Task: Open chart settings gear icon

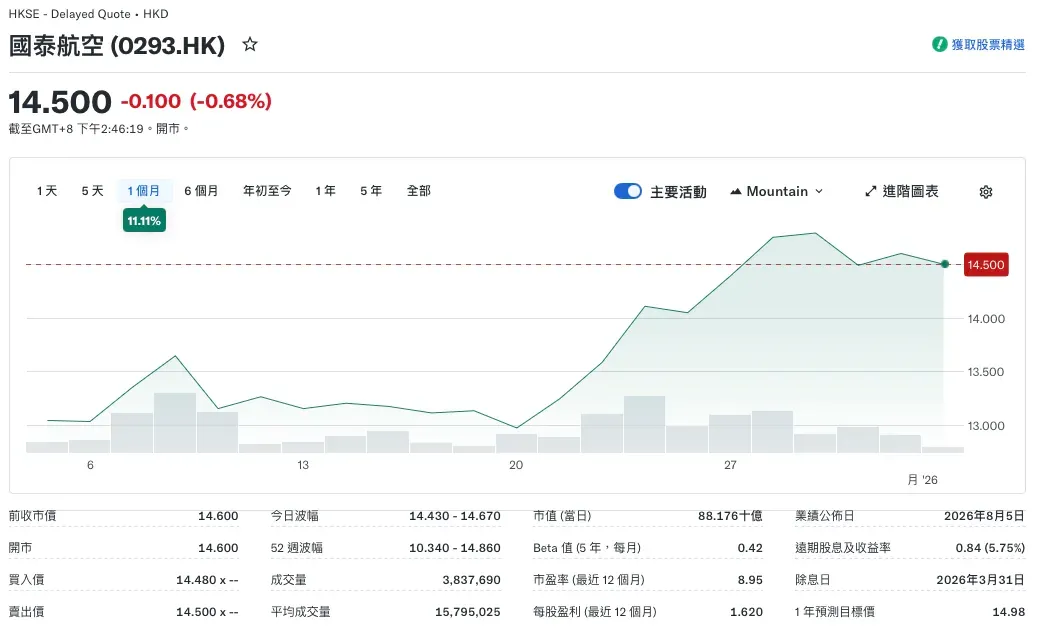Action: 986,192
